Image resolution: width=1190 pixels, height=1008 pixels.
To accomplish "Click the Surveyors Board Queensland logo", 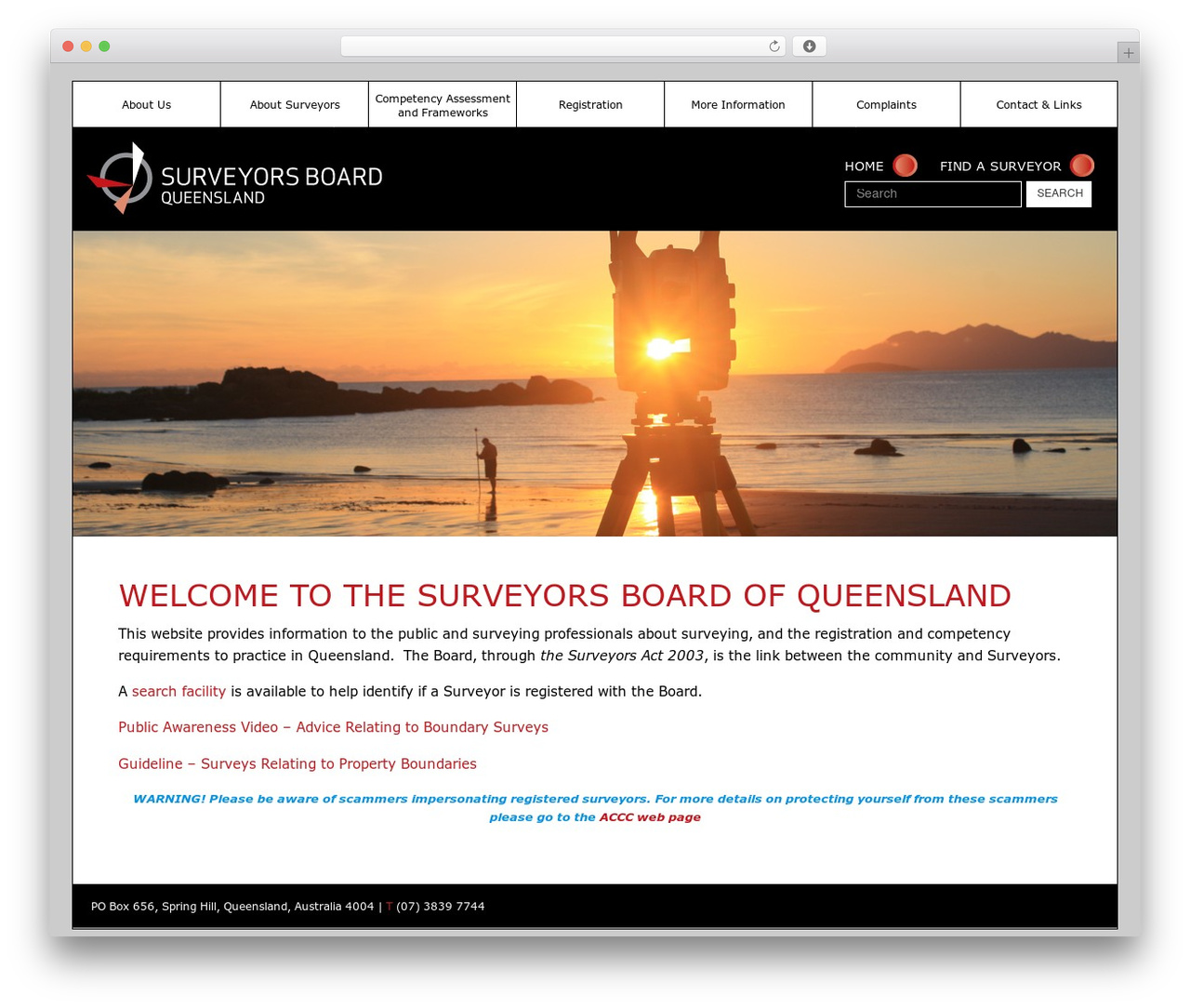I will [x=234, y=178].
